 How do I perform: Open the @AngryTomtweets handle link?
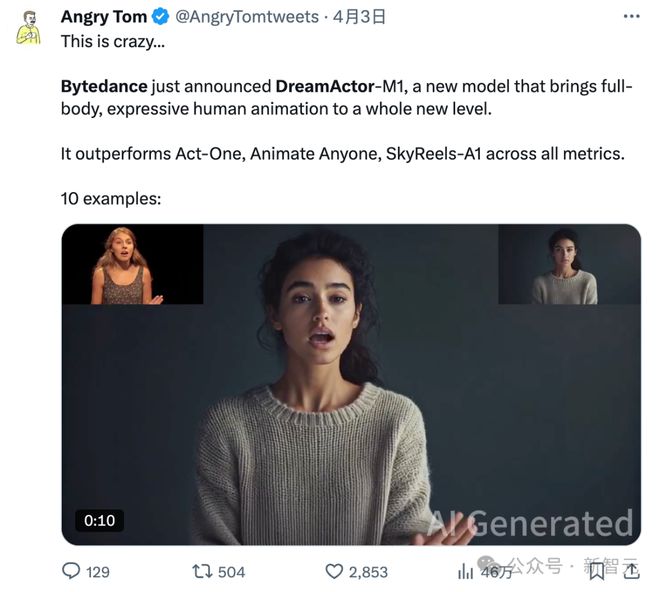coord(247,17)
